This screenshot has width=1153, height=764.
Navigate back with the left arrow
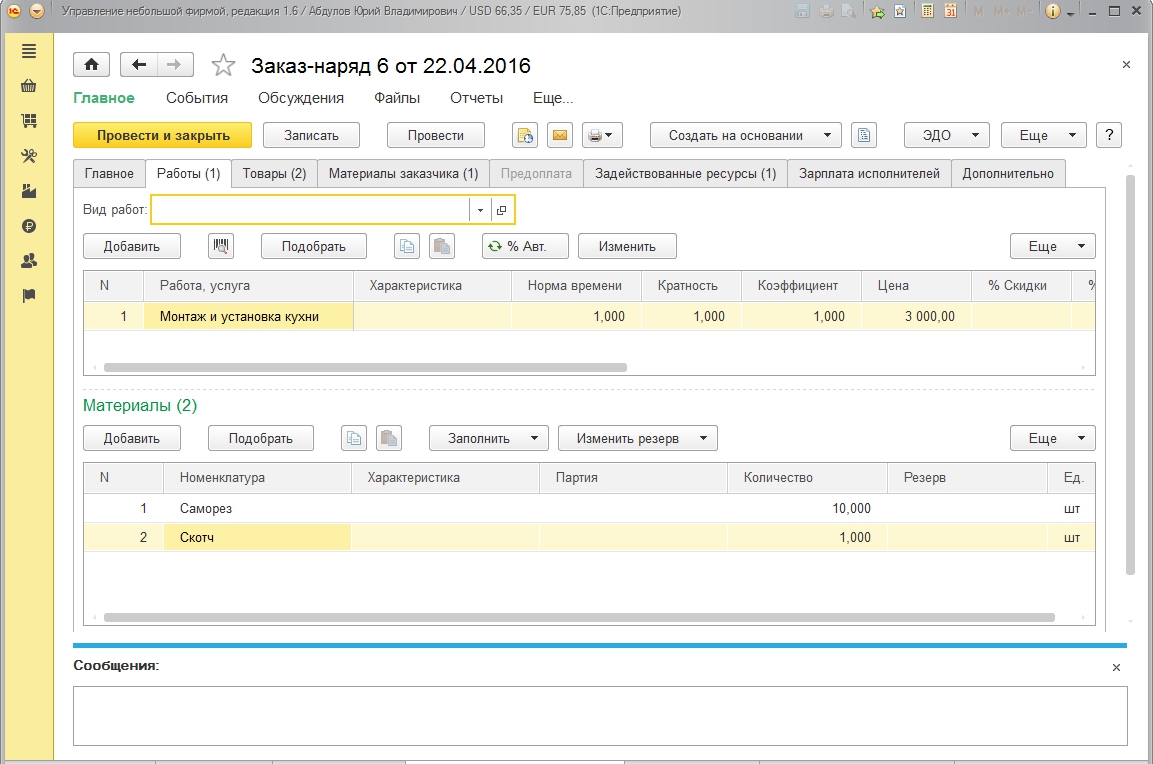[x=139, y=65]
